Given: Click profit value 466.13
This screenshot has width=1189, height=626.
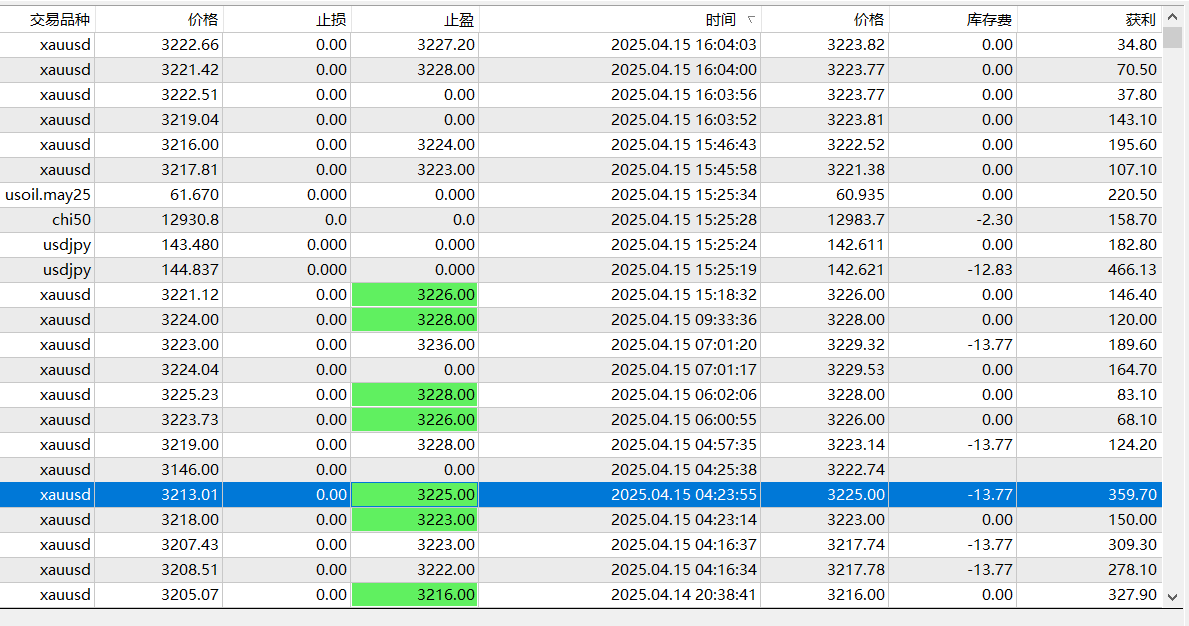Looking at the screenshot, I should coord(1132,270).
